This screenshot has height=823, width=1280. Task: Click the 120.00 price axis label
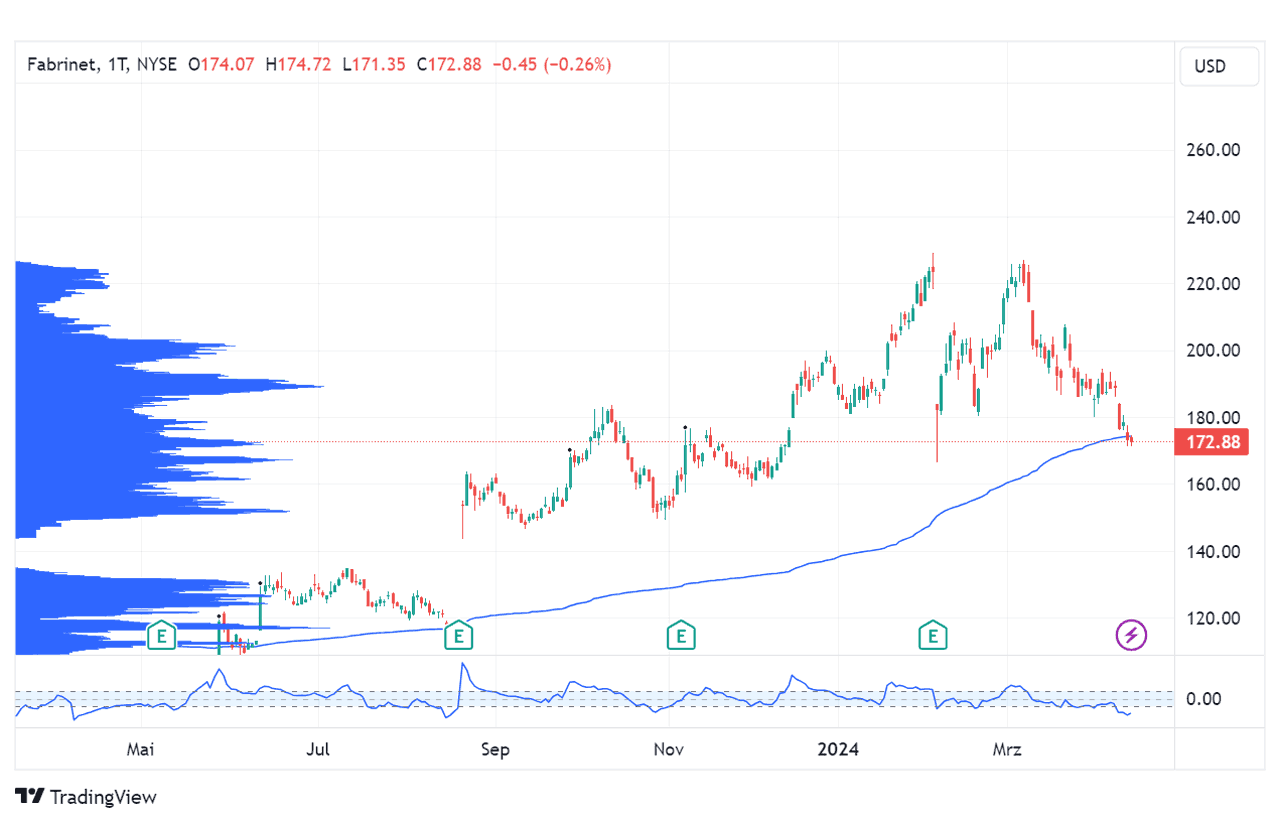pos(1213,619)
